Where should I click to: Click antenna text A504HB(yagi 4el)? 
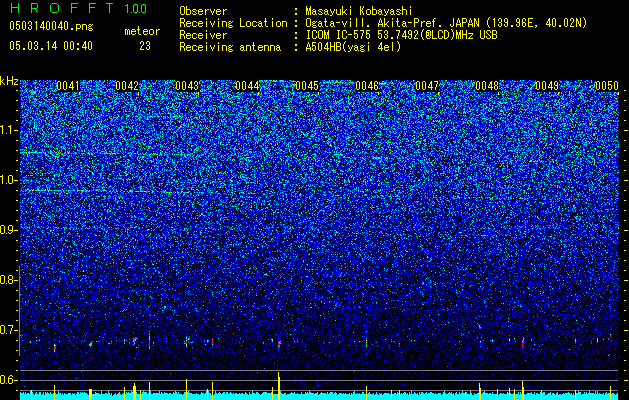click(x=353, y=47)
